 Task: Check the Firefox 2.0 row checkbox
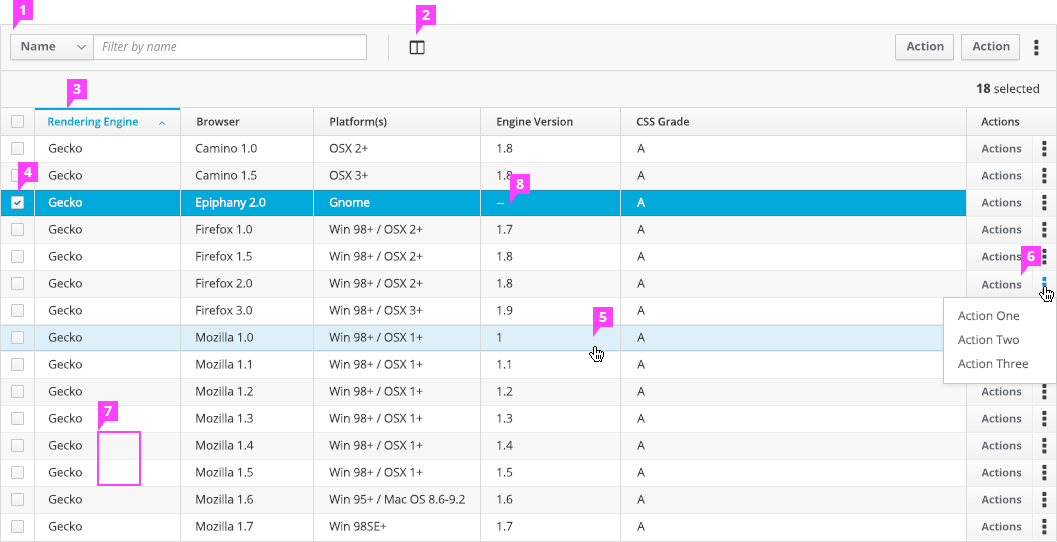[18, 284]
